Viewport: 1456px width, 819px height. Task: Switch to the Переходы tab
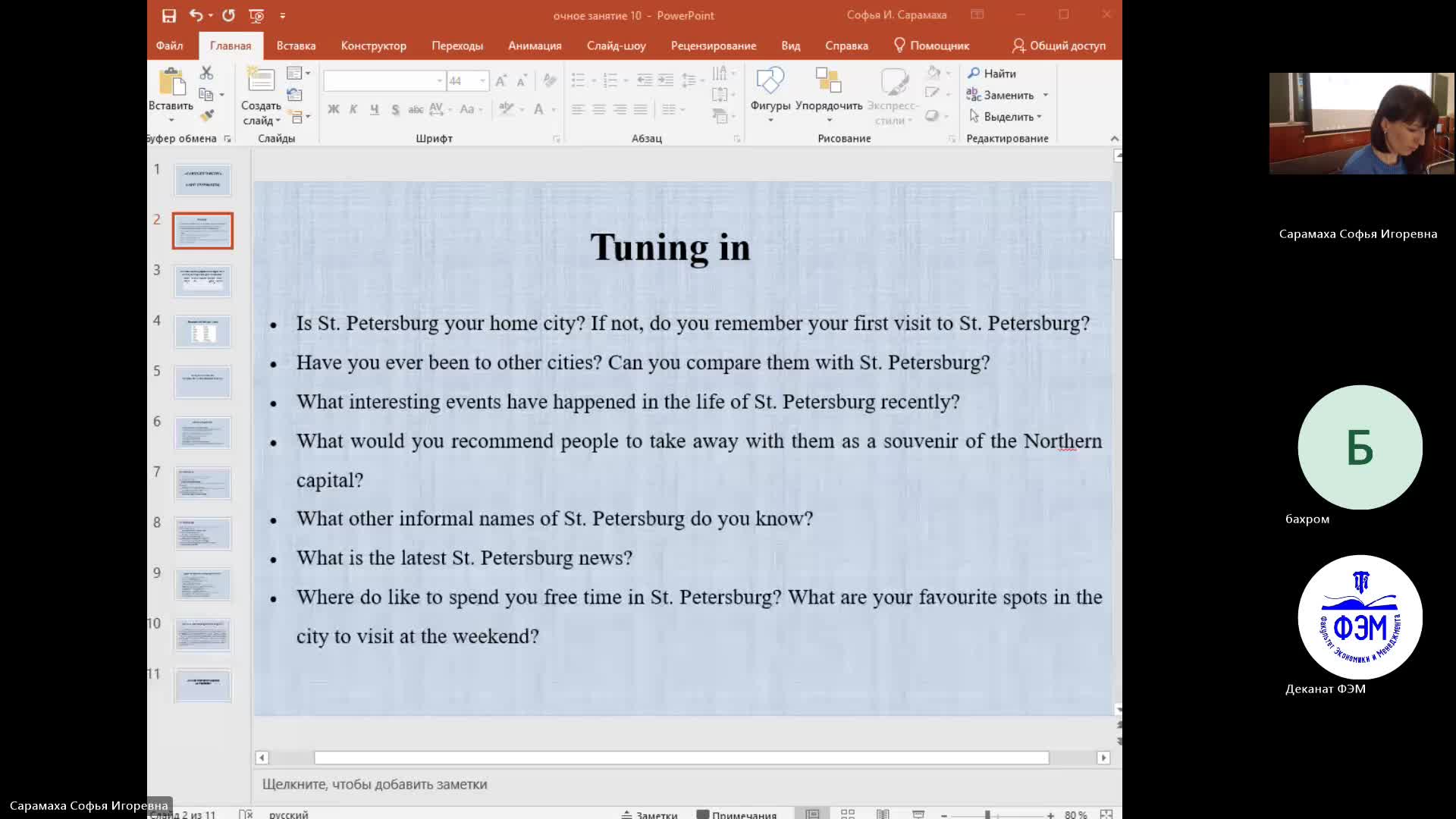[x=457, y=45]
